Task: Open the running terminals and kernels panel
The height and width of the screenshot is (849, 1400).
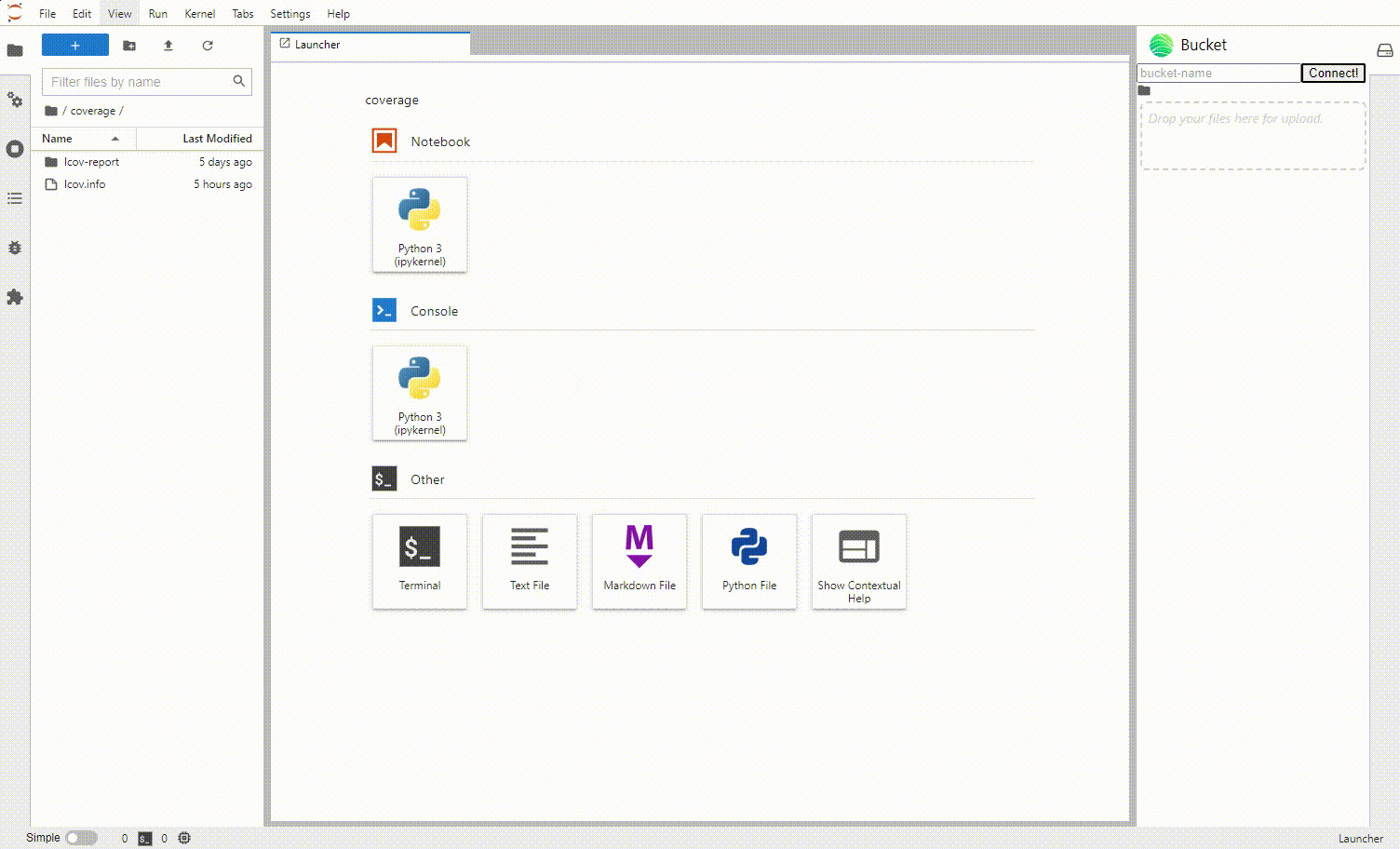Action: (x=15, y=149)
